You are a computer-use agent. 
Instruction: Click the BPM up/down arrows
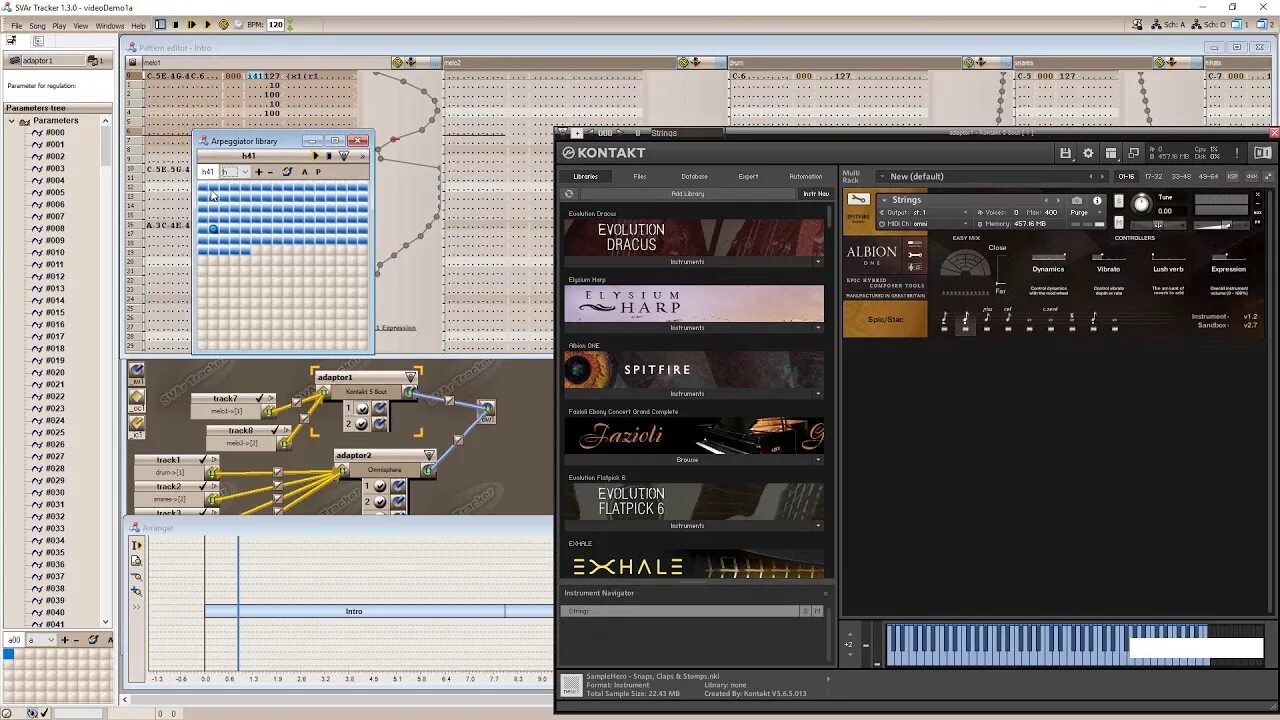pos(290,24)
